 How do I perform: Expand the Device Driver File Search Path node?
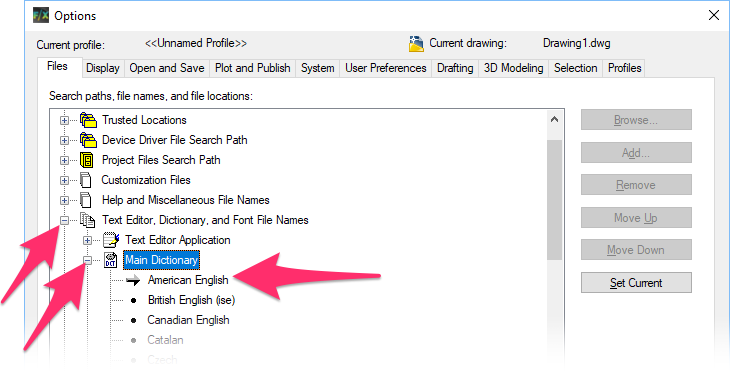point(64,140)
